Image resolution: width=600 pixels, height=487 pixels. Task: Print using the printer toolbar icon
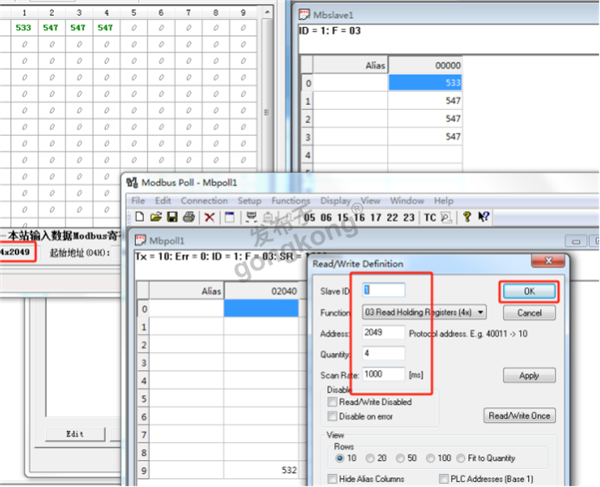pos(189,217)
